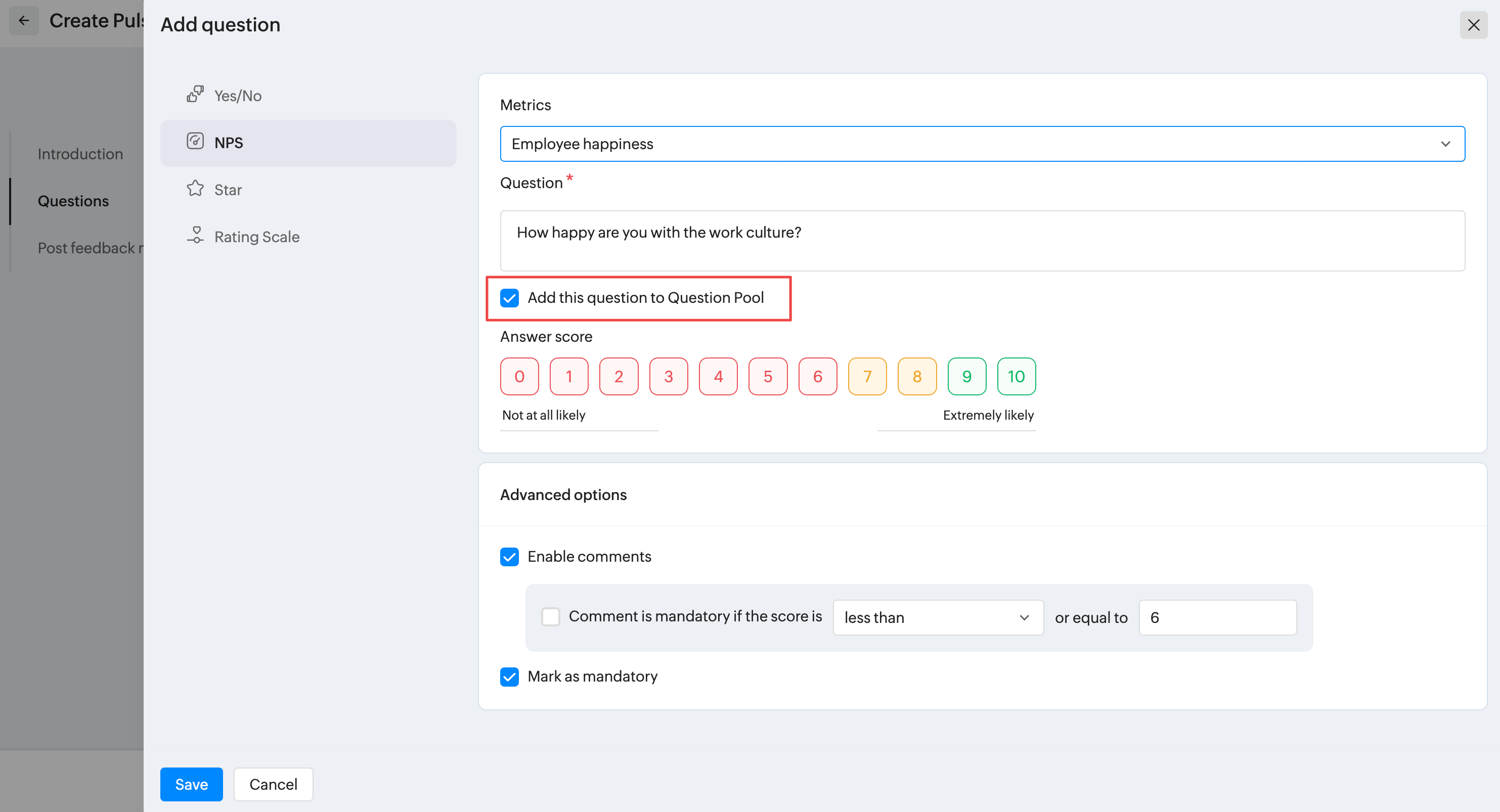Save the new question
The image size is (1500, 812).
click(x=192, y=784)
